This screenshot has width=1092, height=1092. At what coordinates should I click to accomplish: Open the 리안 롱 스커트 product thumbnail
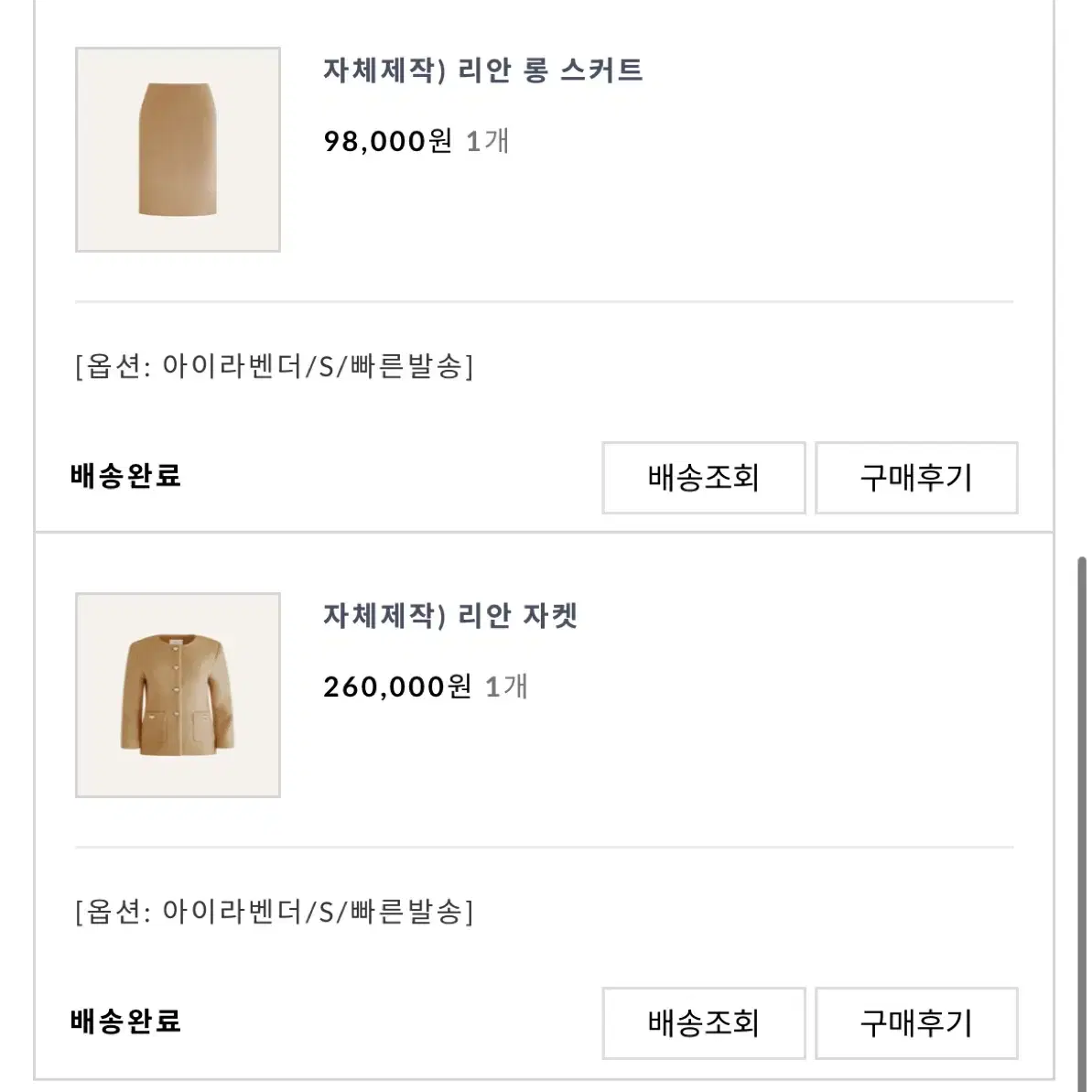178,150
